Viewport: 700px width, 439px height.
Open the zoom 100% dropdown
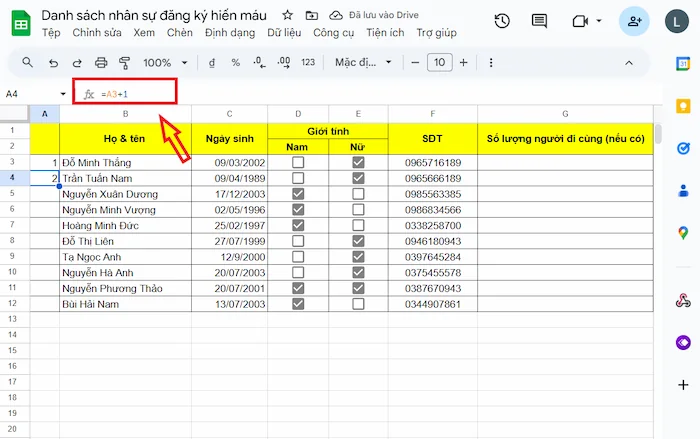(x=165, y=63)
